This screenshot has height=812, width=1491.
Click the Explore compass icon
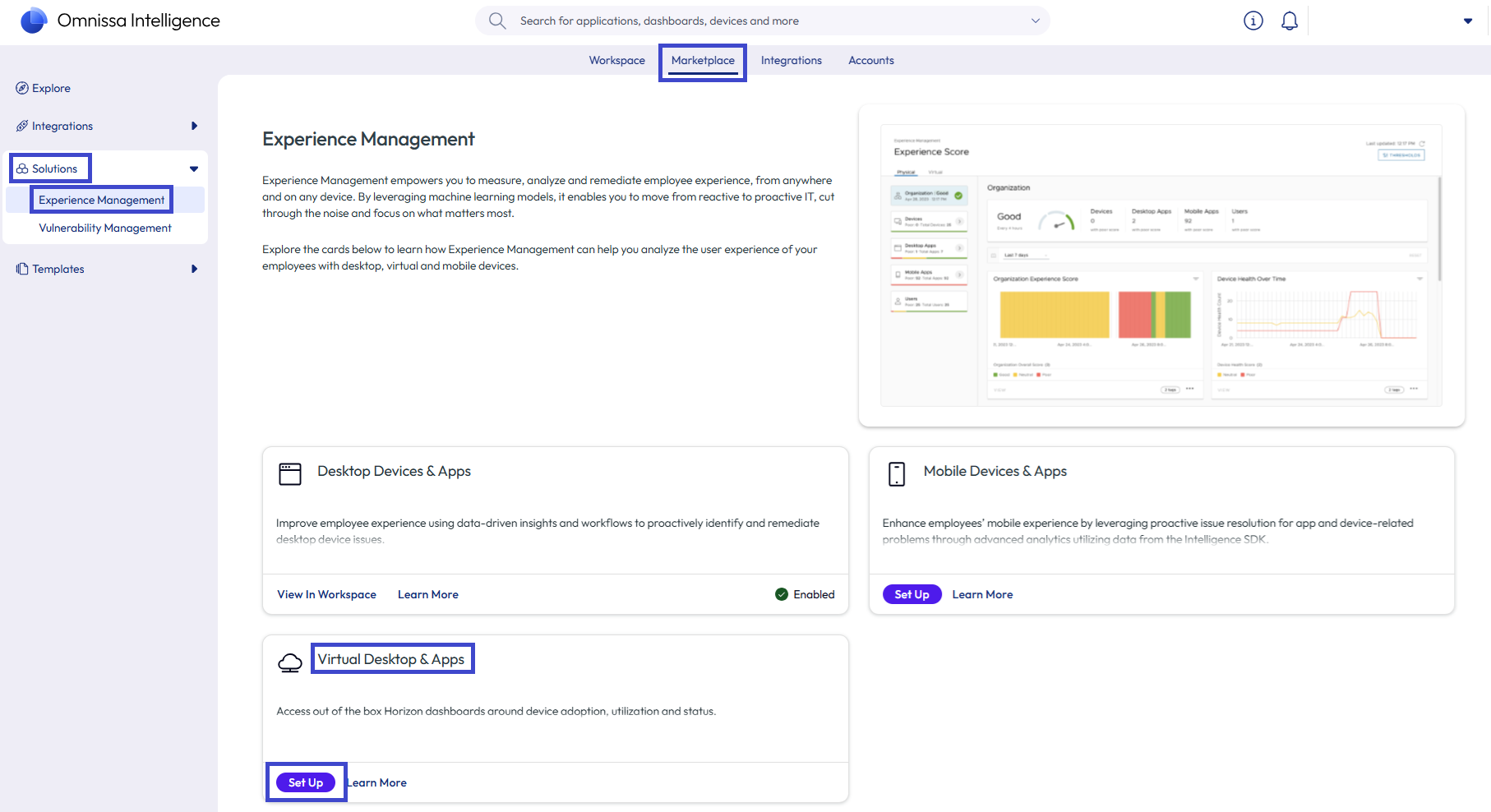22,88
